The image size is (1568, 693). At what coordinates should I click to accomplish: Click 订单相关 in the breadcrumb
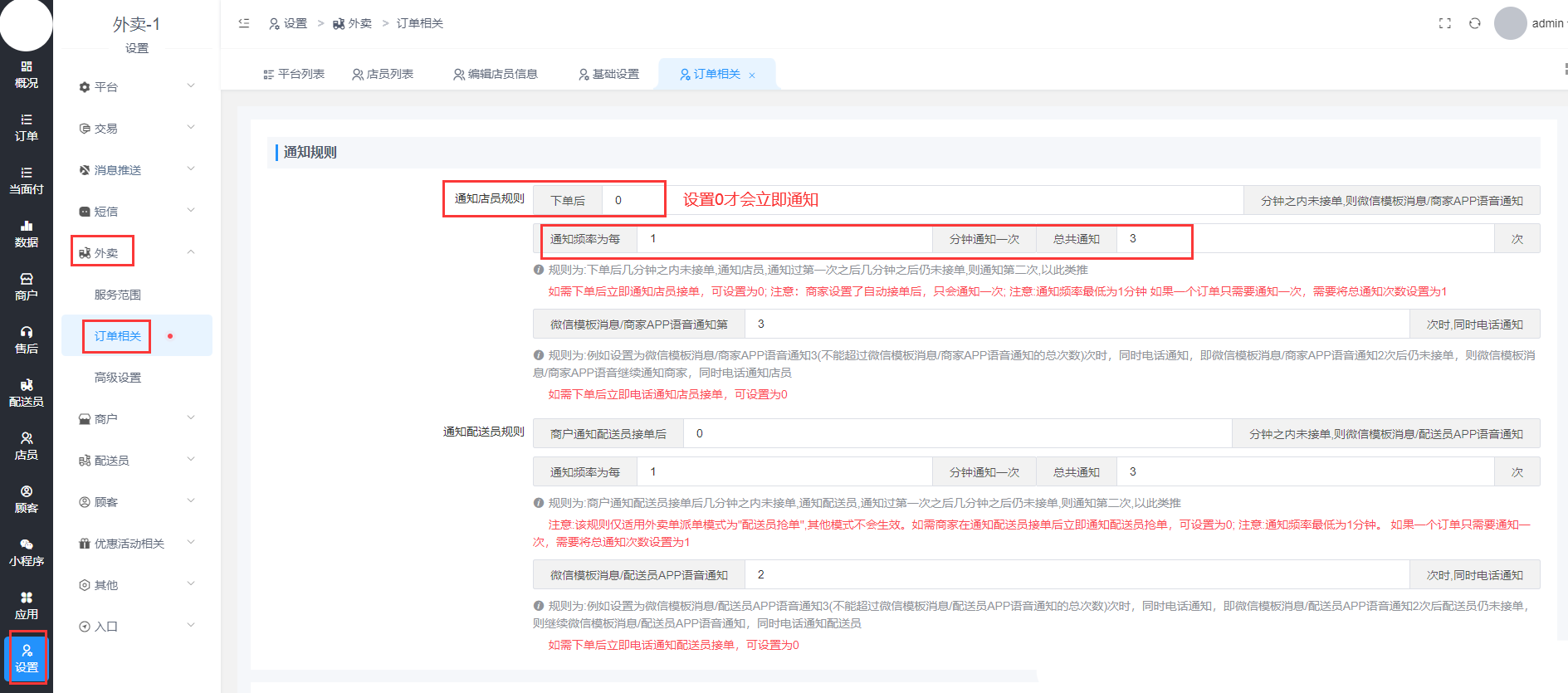pos(420,23)
